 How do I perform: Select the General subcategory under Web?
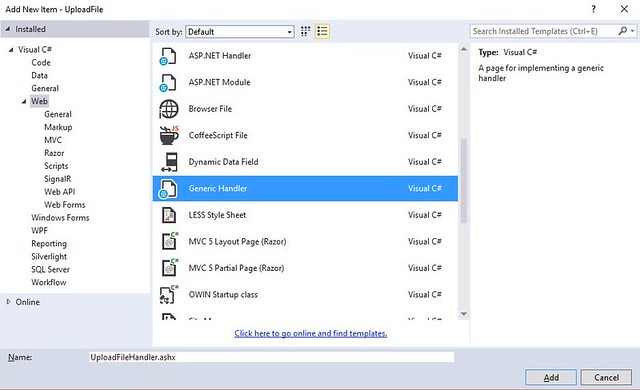coord(58,114)
